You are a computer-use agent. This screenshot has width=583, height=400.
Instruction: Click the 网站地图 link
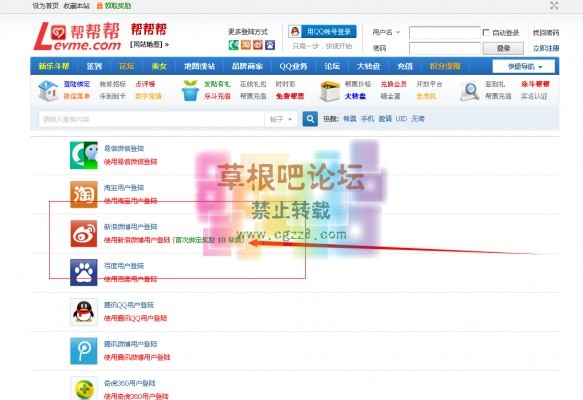click(146, 45)
